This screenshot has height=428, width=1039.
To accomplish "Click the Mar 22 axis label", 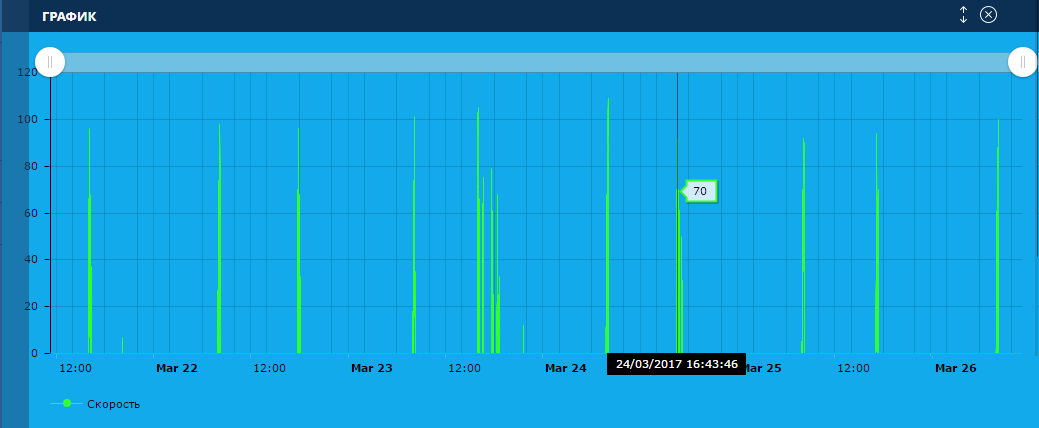I will 177,368.
